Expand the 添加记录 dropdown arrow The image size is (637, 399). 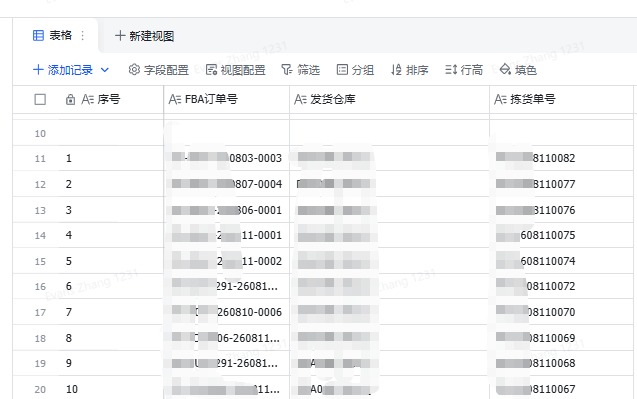pyautogui.click(x=105, y=70)
